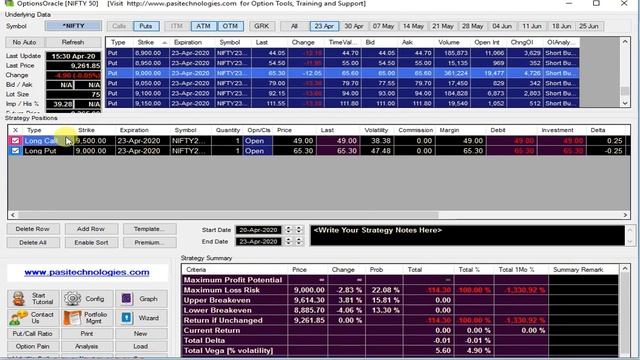Open the Long Call type dropdown
The image size is (640, 360).
[x=48, y=141]
